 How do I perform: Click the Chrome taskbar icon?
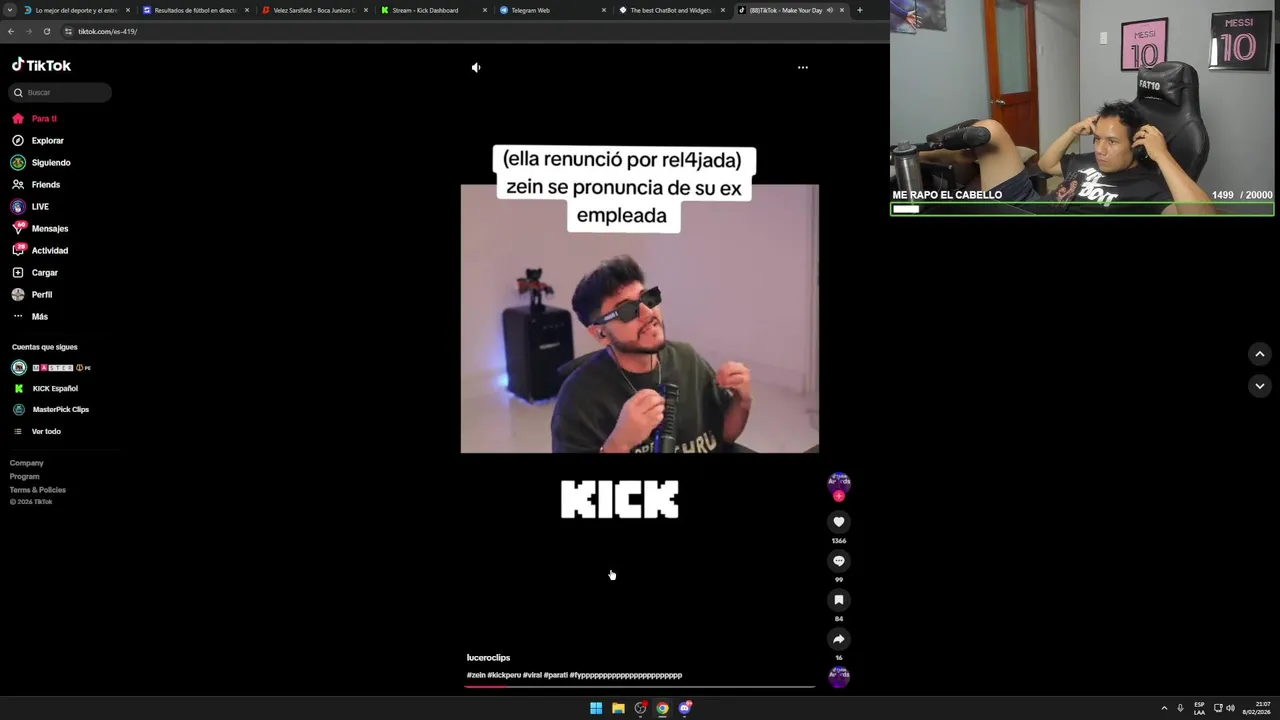662,708
